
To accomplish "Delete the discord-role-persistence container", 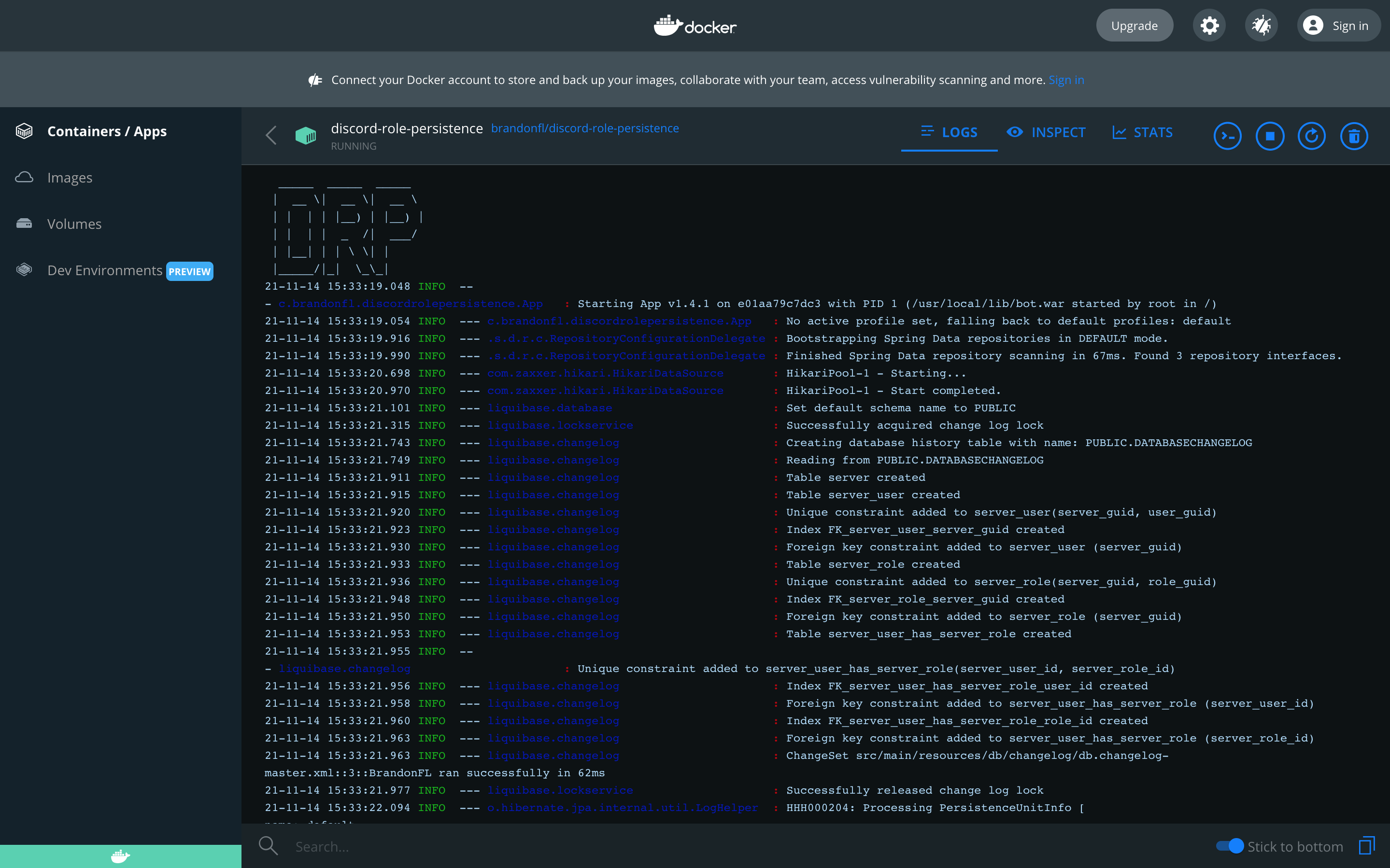I will coord(1354,136).
